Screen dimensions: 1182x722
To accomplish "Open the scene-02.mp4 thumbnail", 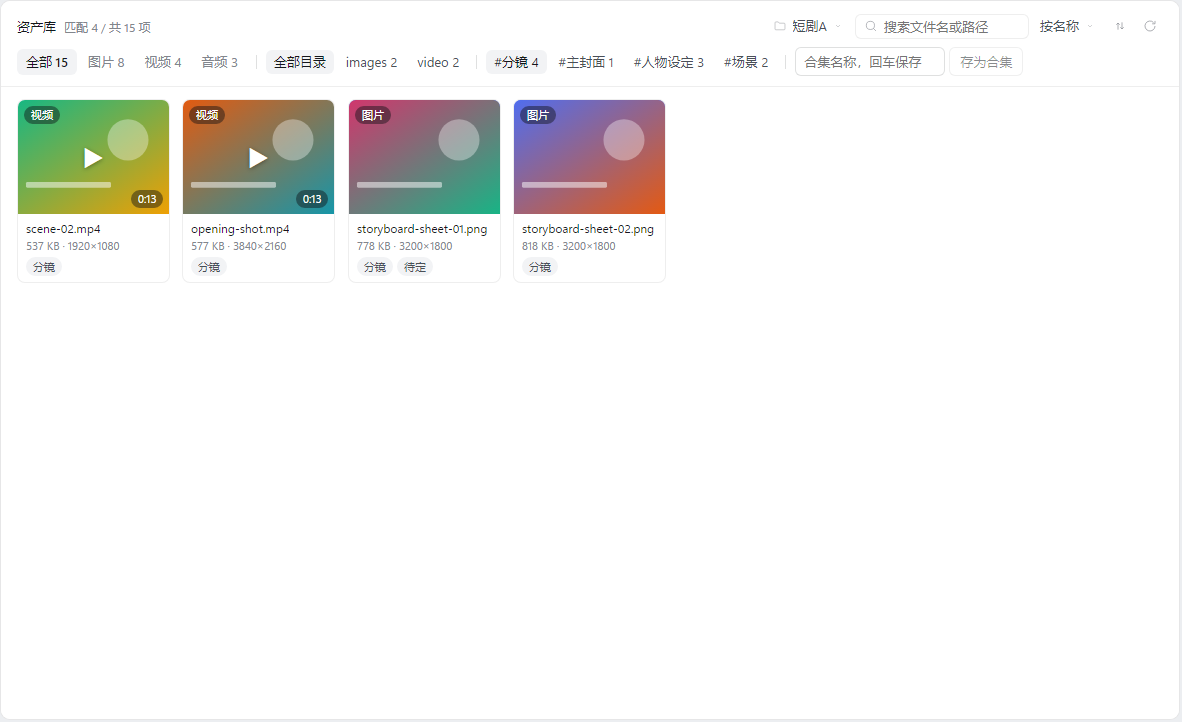I will (93, 157).
